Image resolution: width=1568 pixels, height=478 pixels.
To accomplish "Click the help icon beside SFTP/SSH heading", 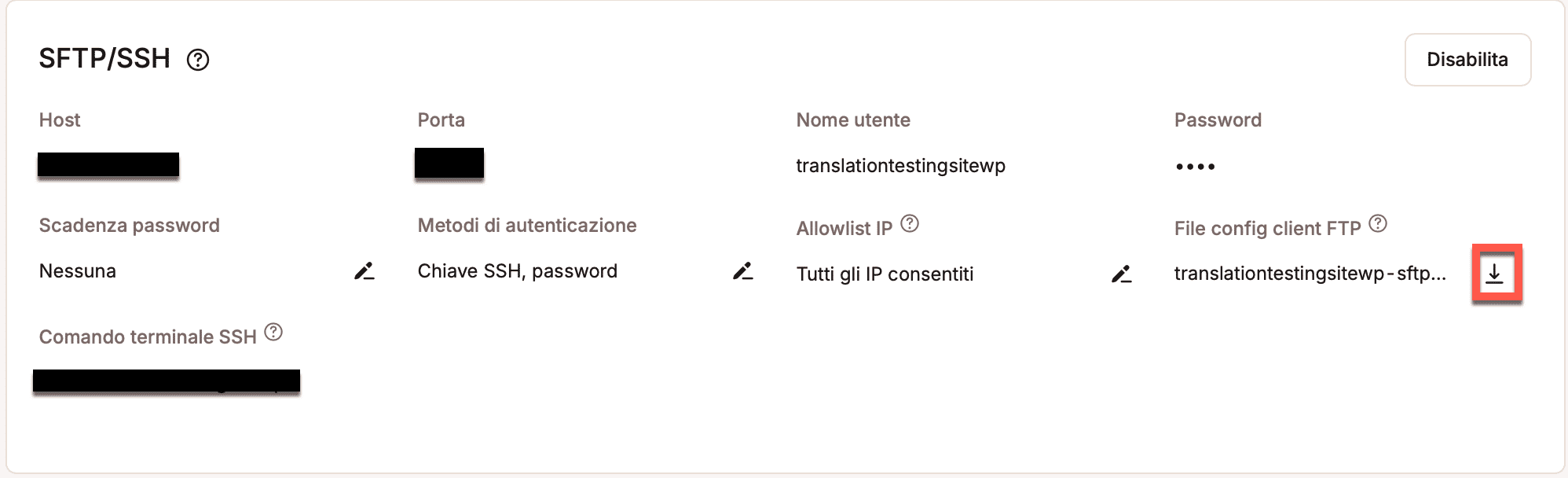I will [198, 60].
